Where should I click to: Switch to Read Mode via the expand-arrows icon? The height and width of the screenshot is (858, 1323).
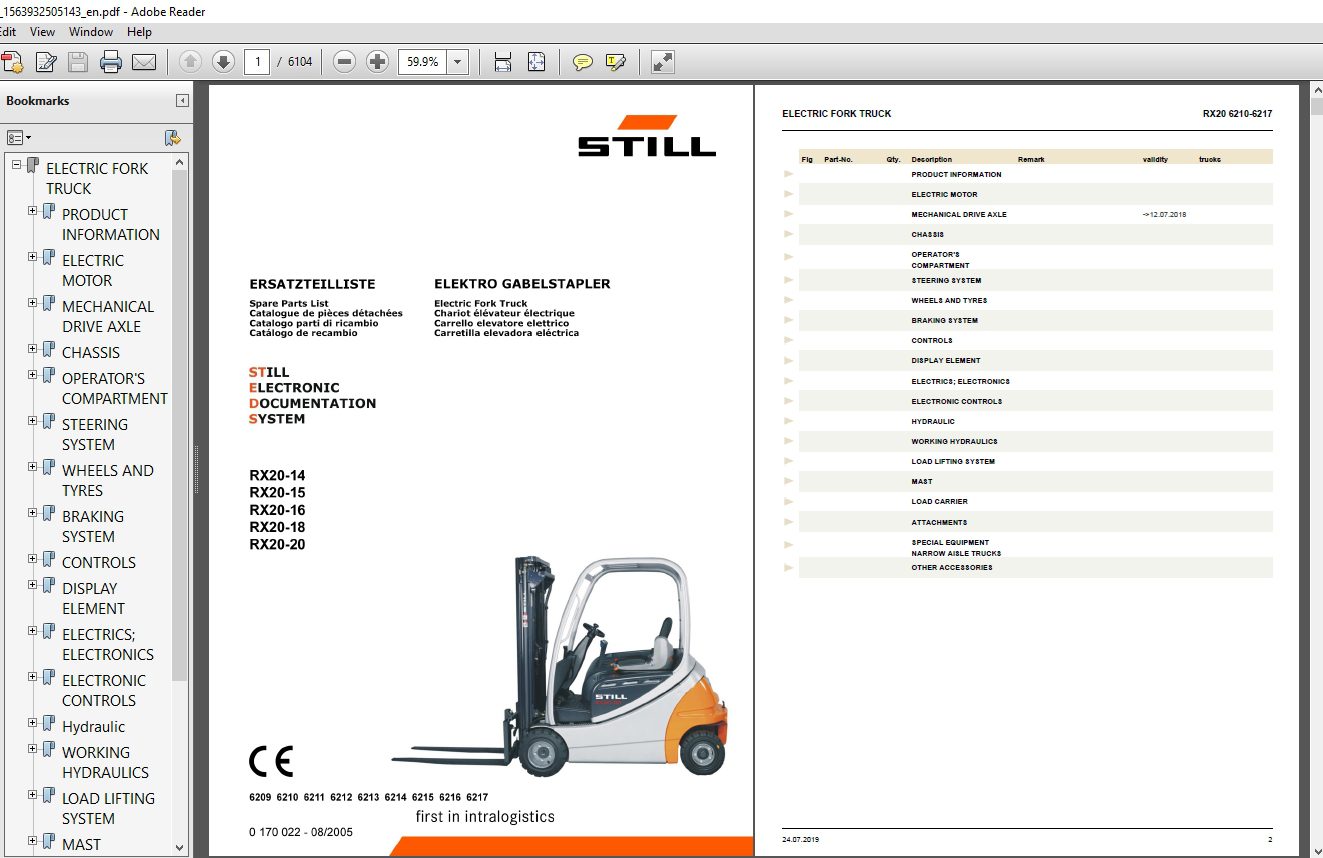pyautogui.click(x=662, y=62)
